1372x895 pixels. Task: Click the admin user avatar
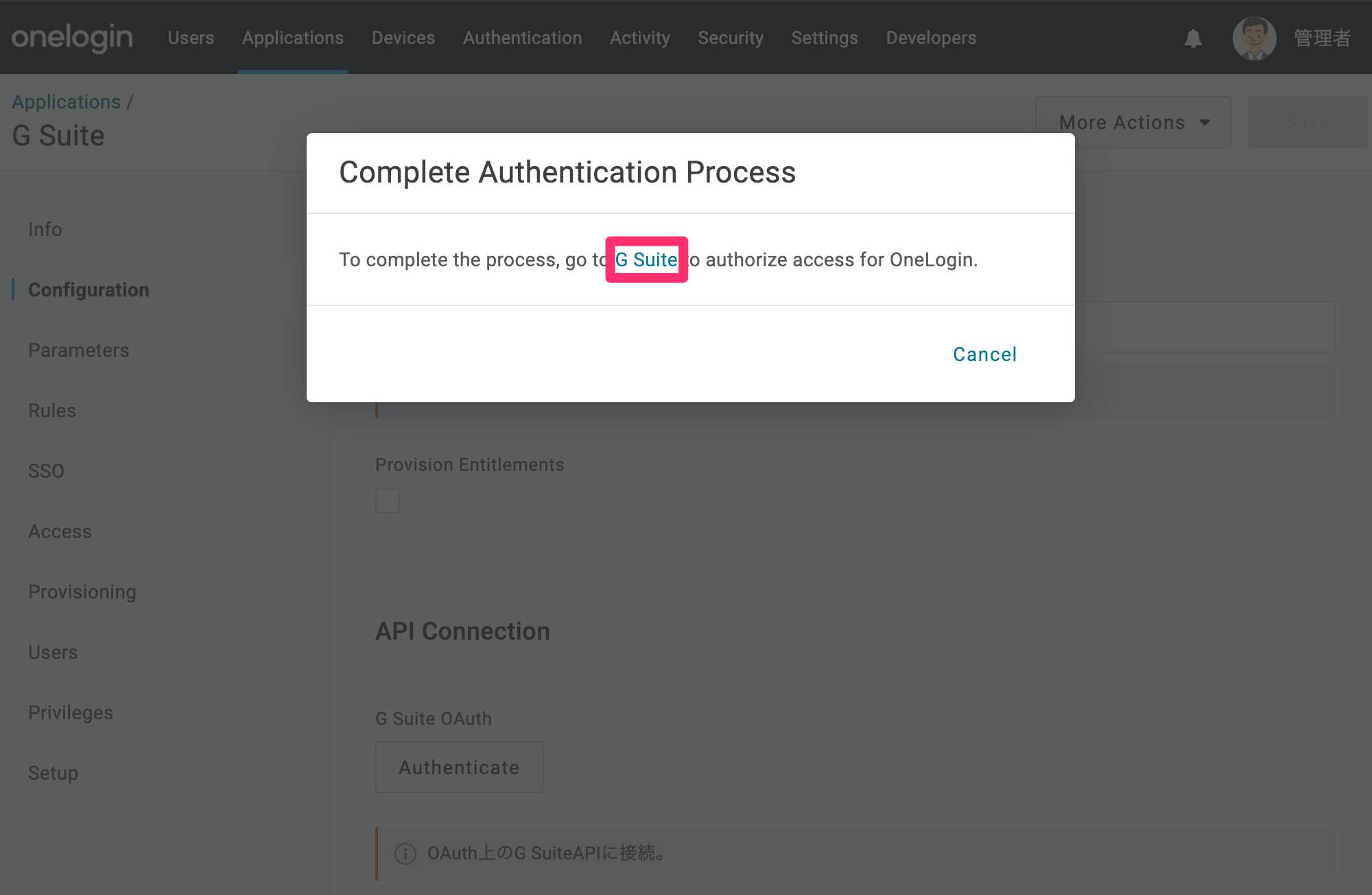(x=1254, y=38)
